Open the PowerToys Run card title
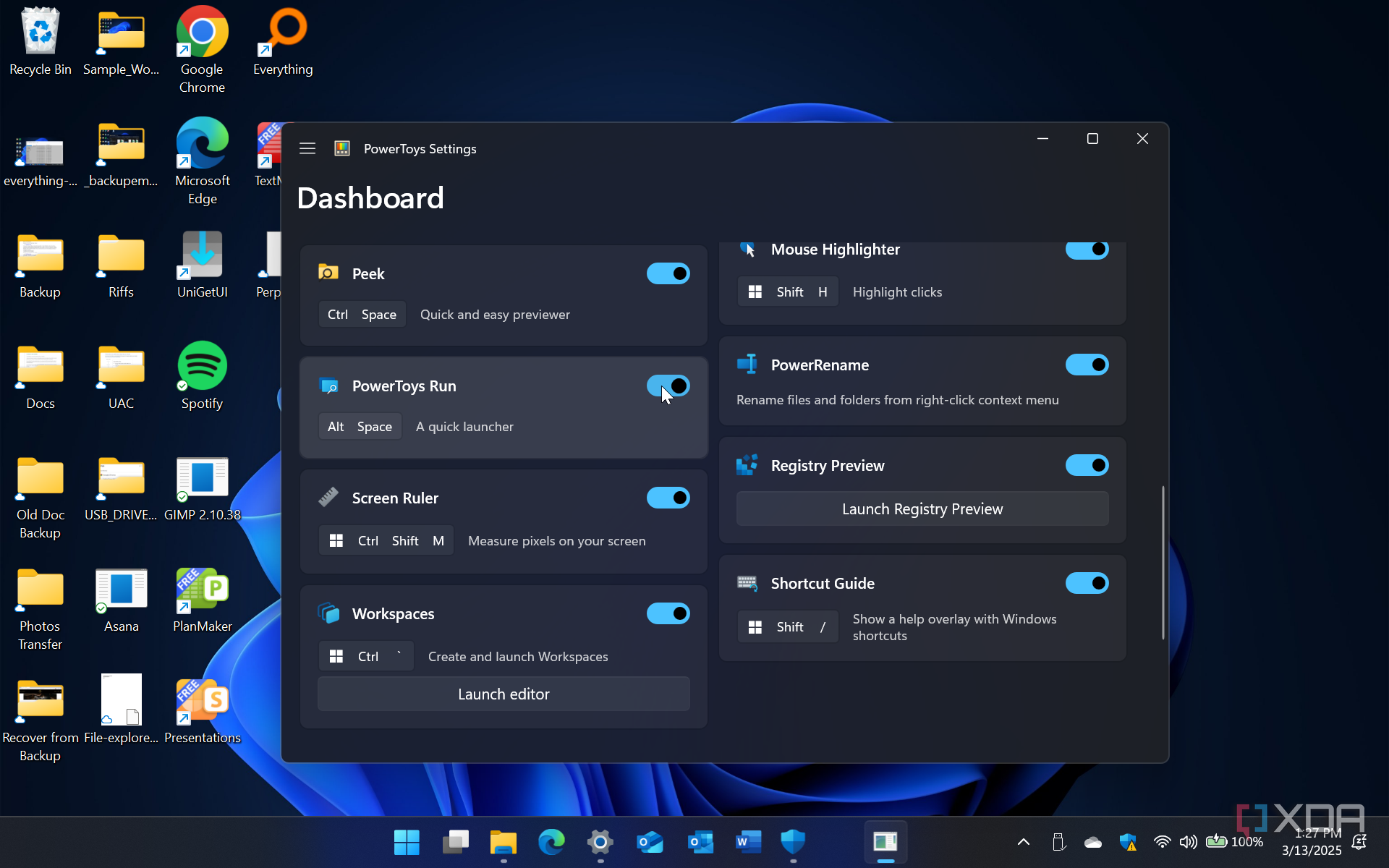Viewport: 1389px width, 868px height. [404, 386]
